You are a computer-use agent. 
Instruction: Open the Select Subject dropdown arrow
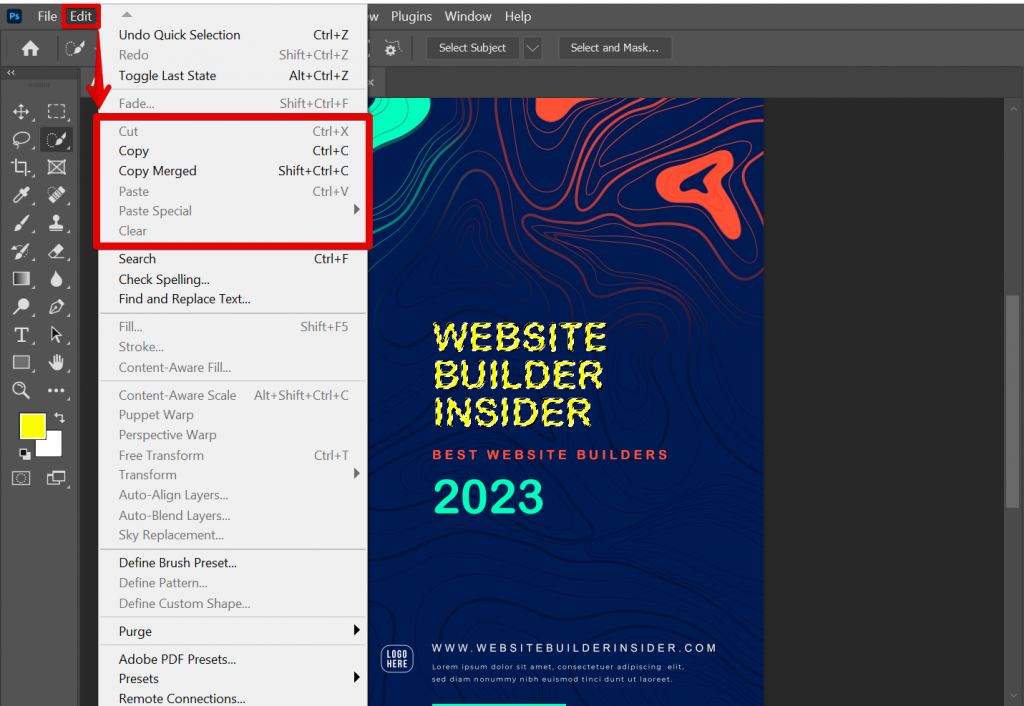point(533,47)
